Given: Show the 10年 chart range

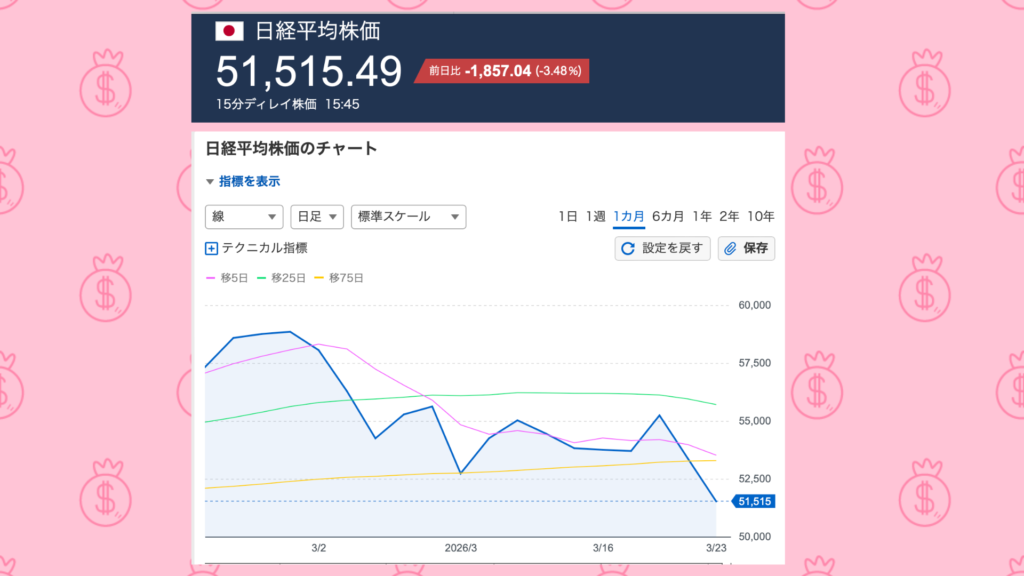Looking at the screenshot, I should click(760, 216).
